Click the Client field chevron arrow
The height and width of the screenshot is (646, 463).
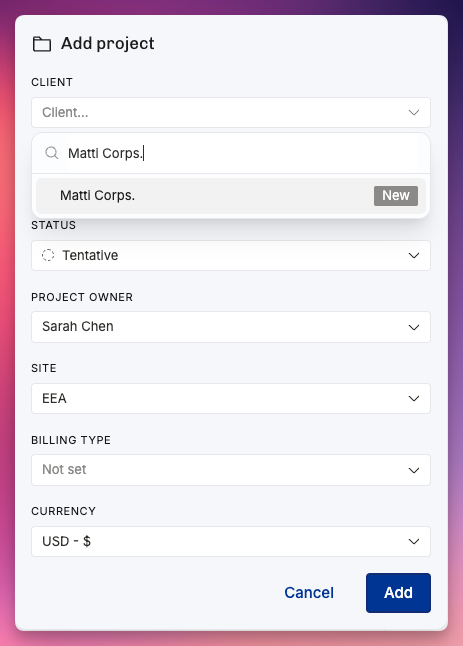pos(414,112)
